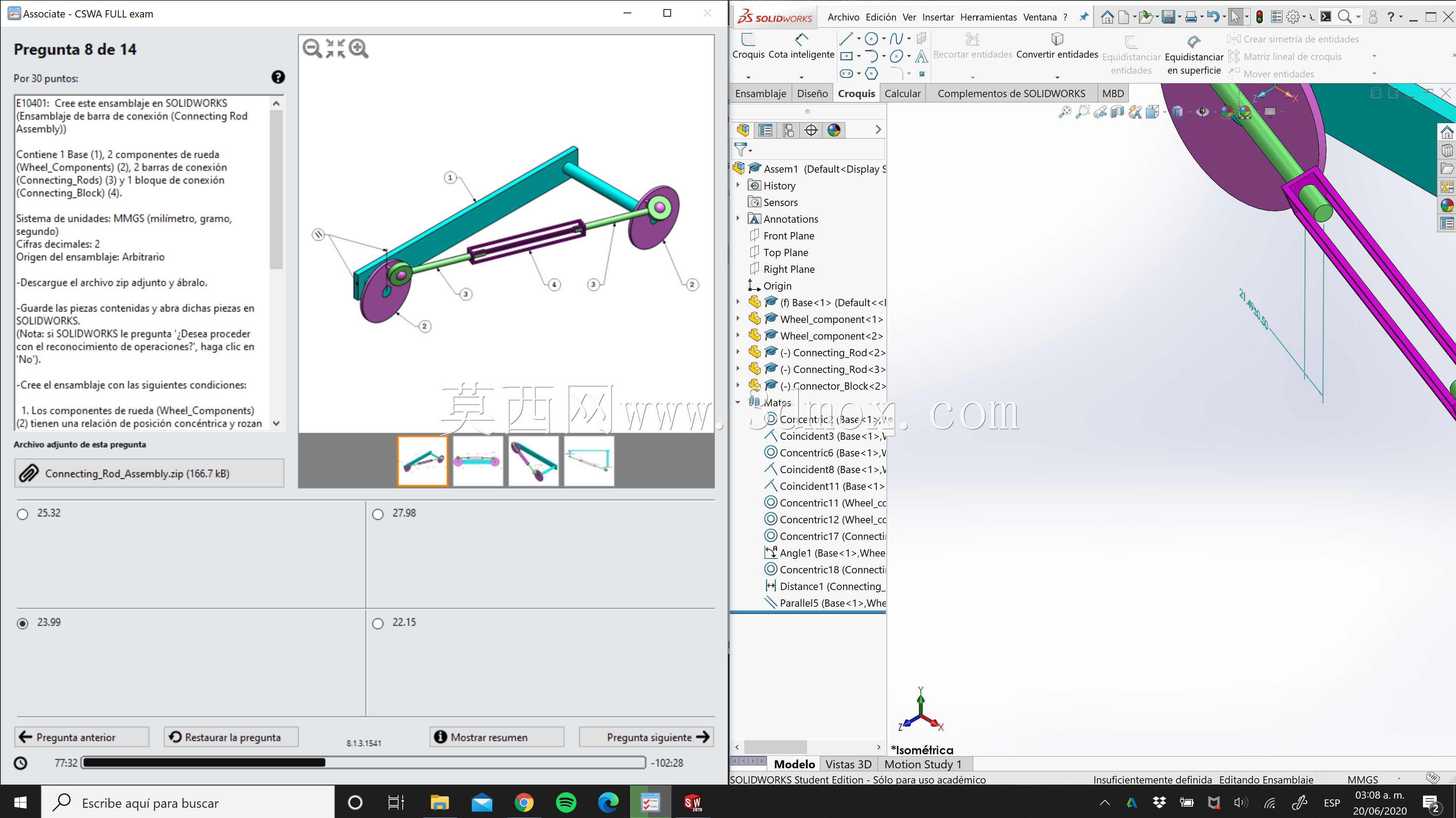Screen dimensions: 1456x818
Task: Expand the FeatureManager panel tabs arrow
Action: pyautogui.click(x=878, y=130)
